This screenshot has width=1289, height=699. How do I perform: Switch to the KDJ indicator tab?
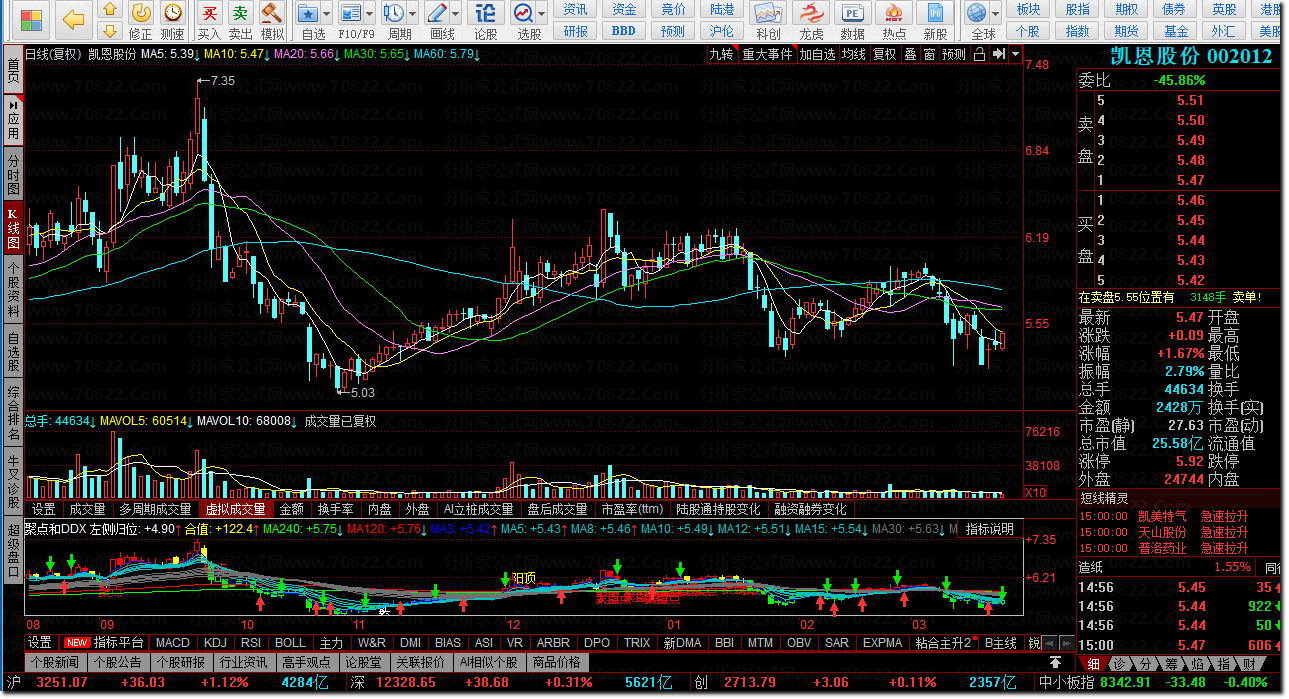click(215, 642)
